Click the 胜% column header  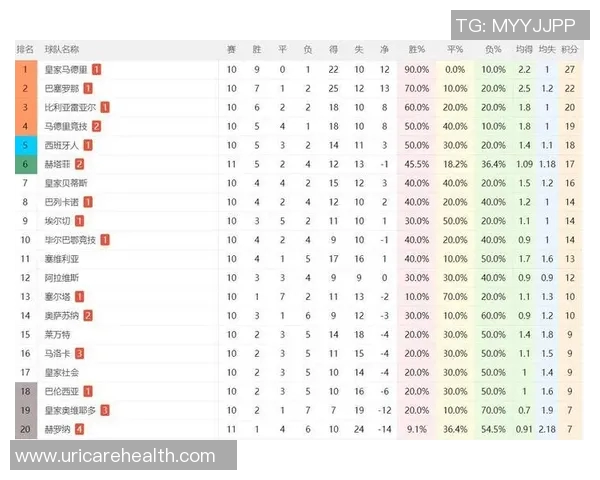click(416, 49)
